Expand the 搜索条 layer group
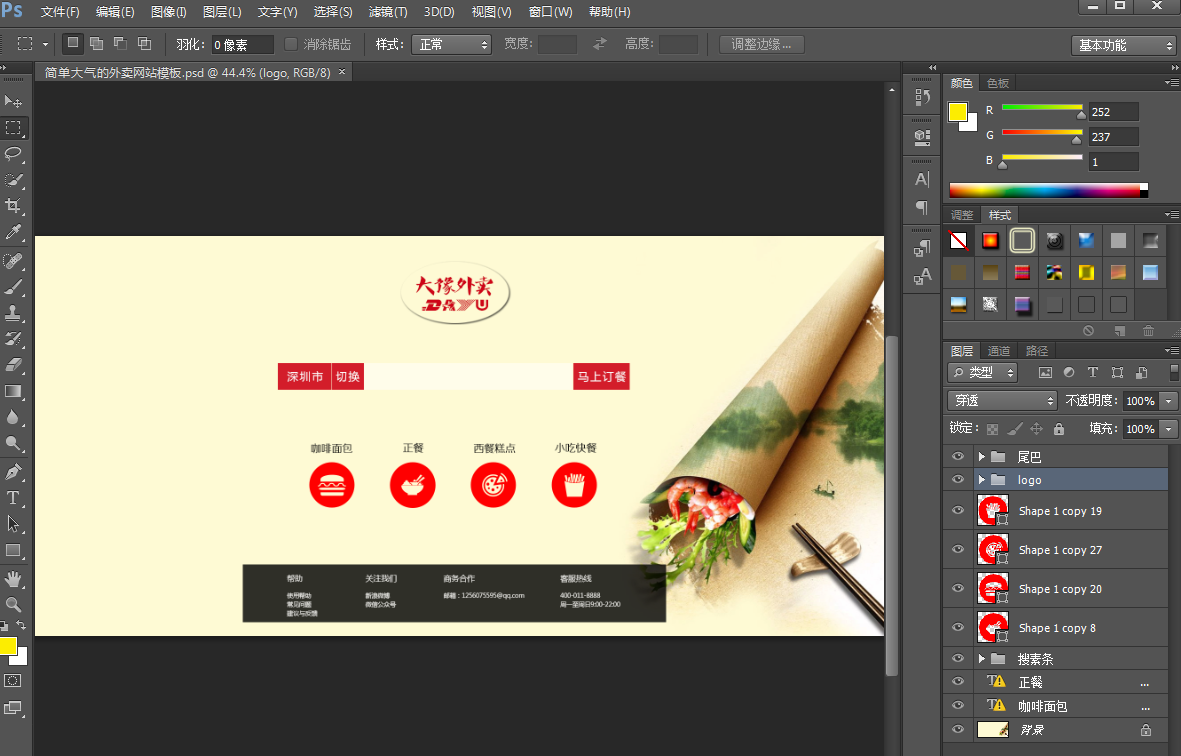The height and width of the screenshot is (756, 1181). point(982,659)
